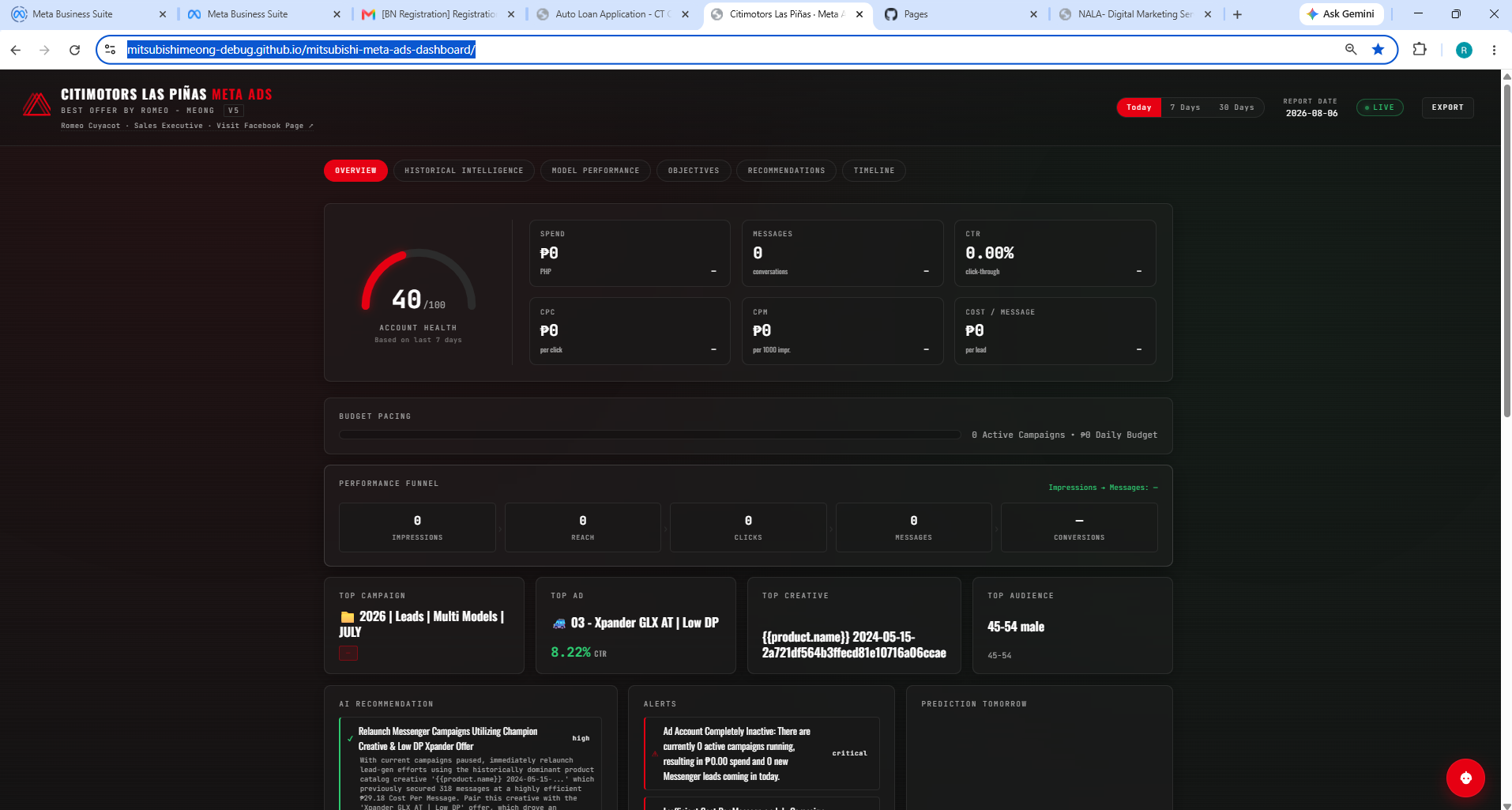Click the warning icon on critical alert
The height and width of the screenshot is (810, 1512).
click(x=655, y=754)
